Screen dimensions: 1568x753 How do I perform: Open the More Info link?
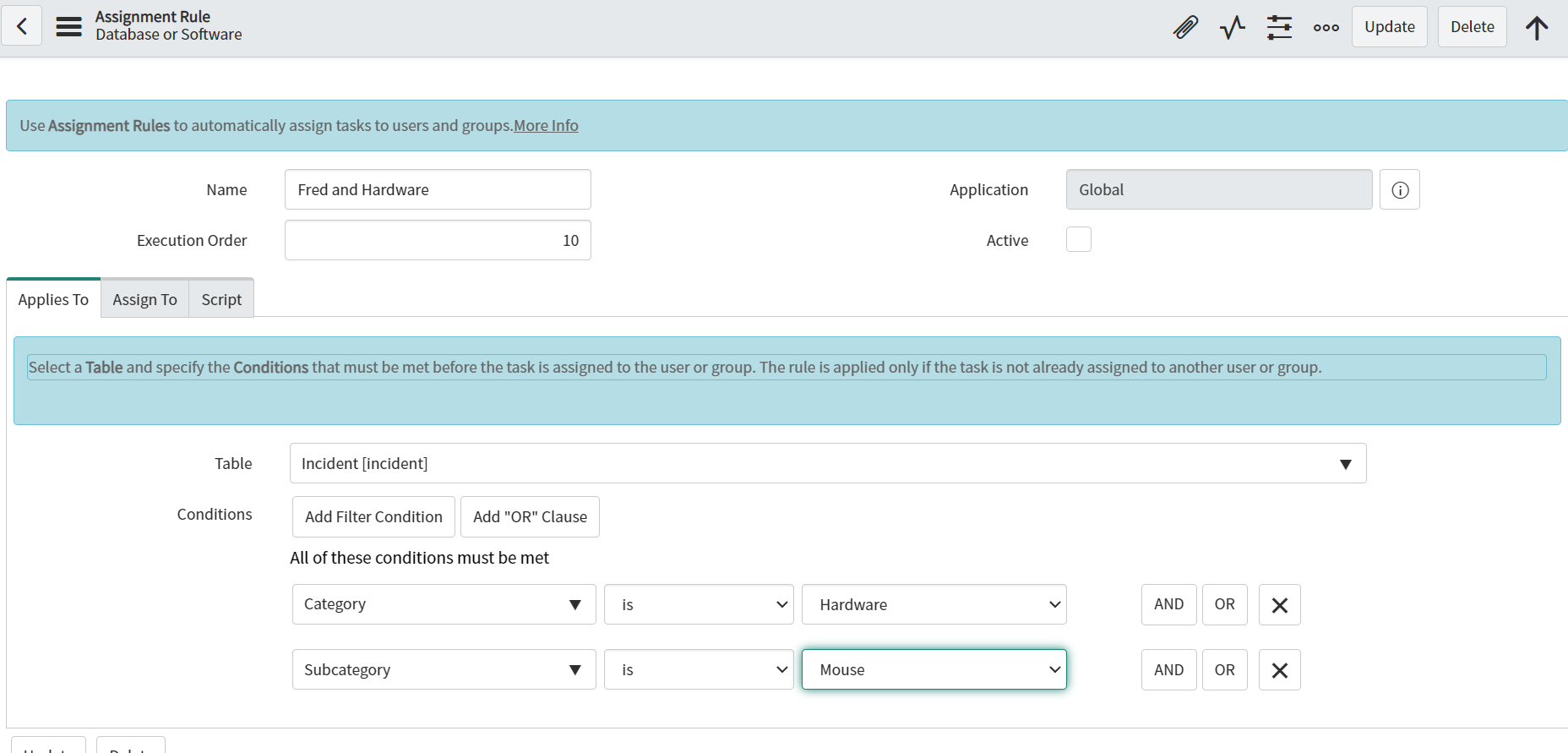coord(546,126)
